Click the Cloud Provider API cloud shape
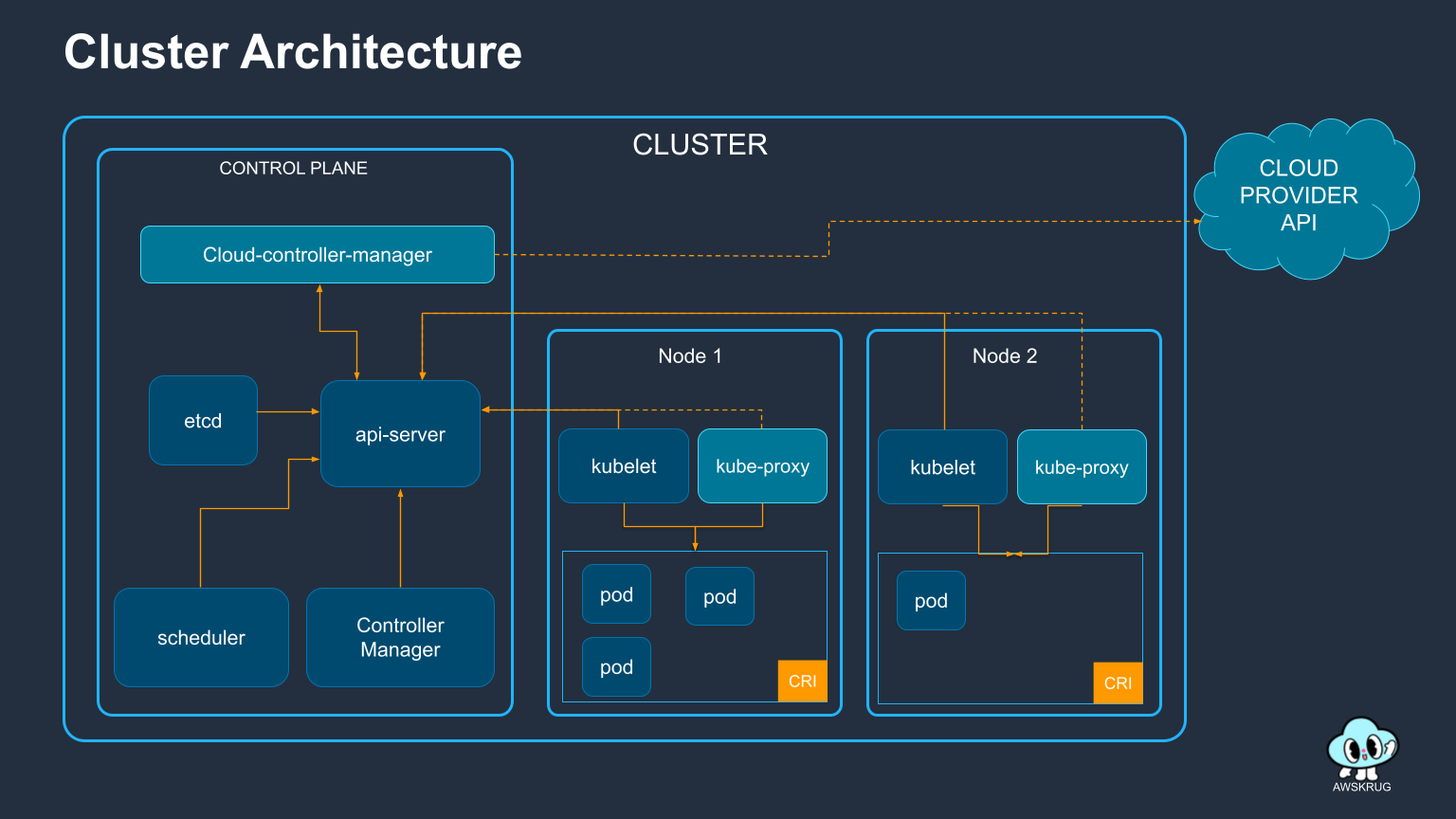The width and height of the screenshot is (1456, 819). pos(1303,197)
